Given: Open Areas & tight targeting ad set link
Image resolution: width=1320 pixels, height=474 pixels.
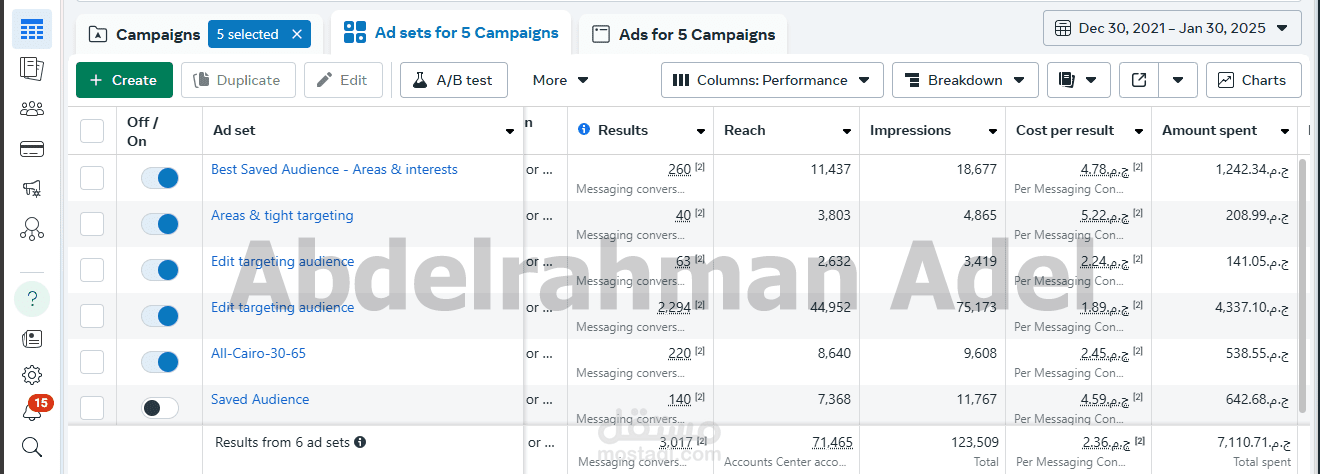Looking at the screenshot, I should click(282, 215).
